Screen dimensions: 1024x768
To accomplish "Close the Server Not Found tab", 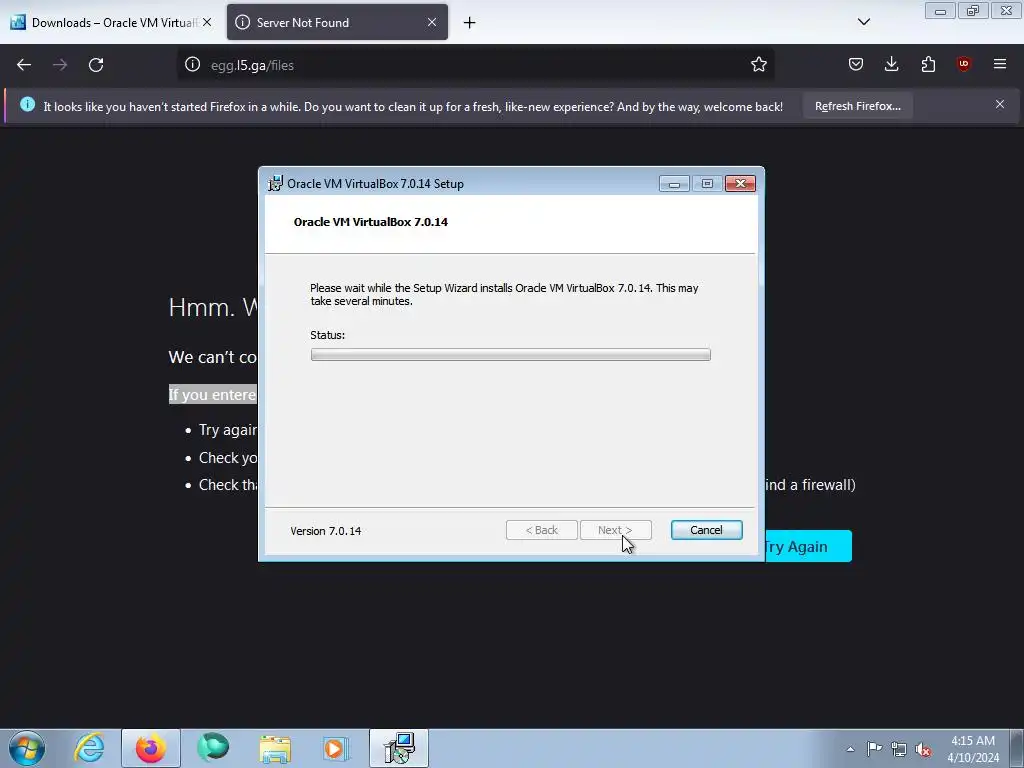I will point(432,22).
